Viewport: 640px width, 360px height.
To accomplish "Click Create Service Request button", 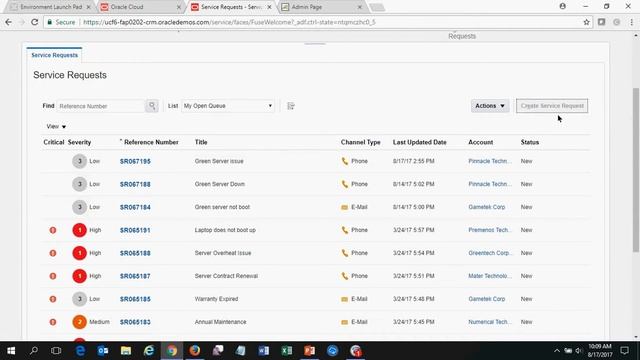I will [552, 106].
